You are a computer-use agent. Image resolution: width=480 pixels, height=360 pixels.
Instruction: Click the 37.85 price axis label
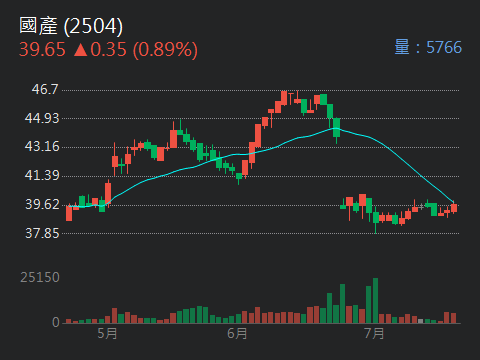tap(42, 233)
